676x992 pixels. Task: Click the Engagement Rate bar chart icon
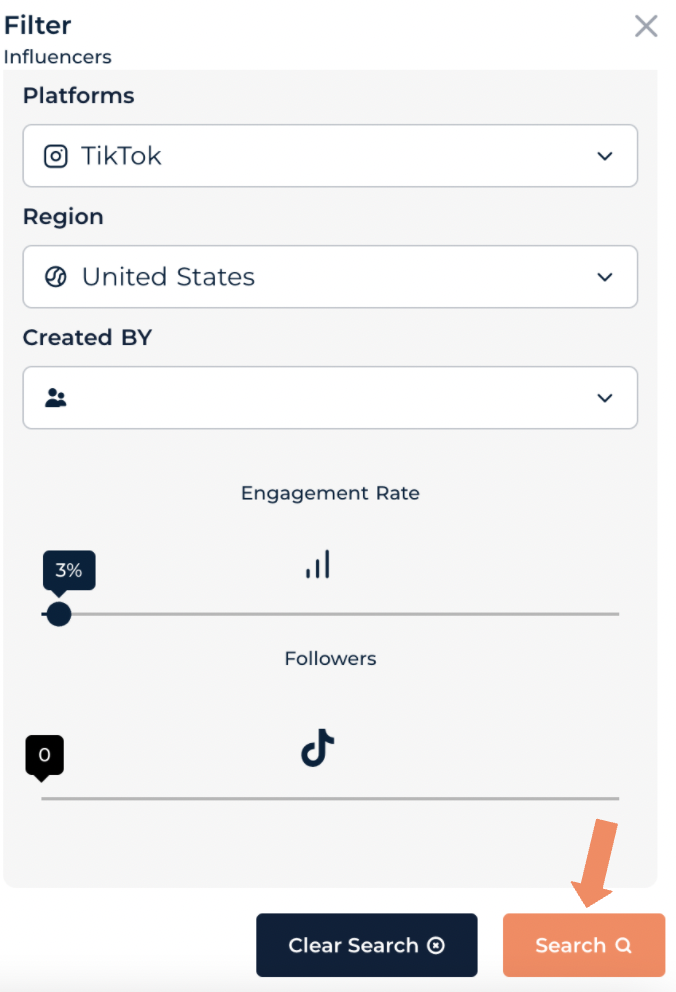point(317,564)
